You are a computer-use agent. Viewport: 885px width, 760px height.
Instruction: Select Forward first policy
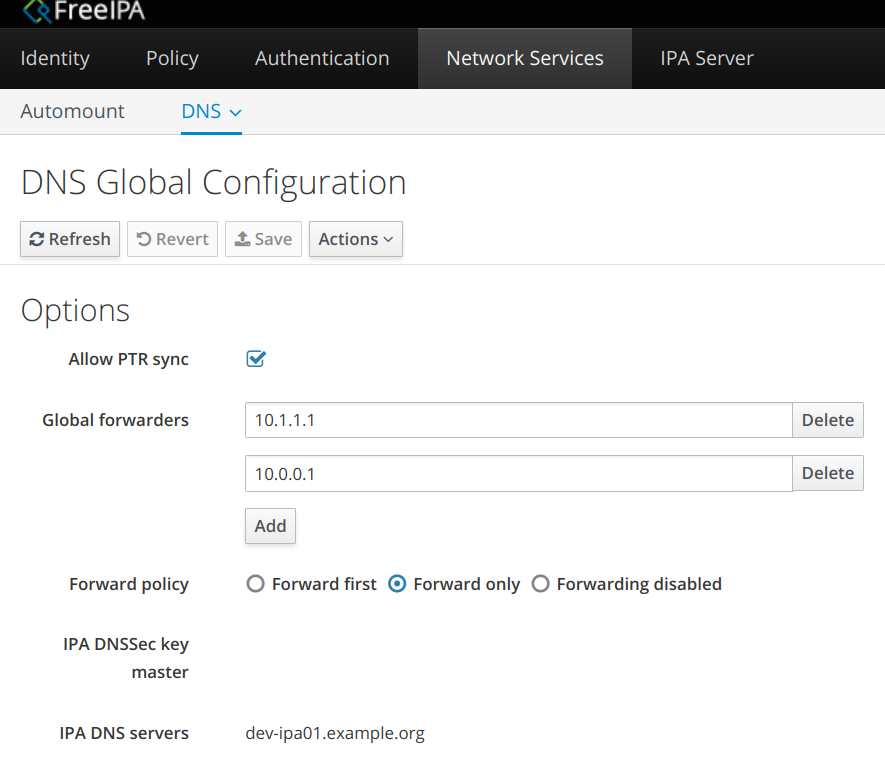point(255,583)
